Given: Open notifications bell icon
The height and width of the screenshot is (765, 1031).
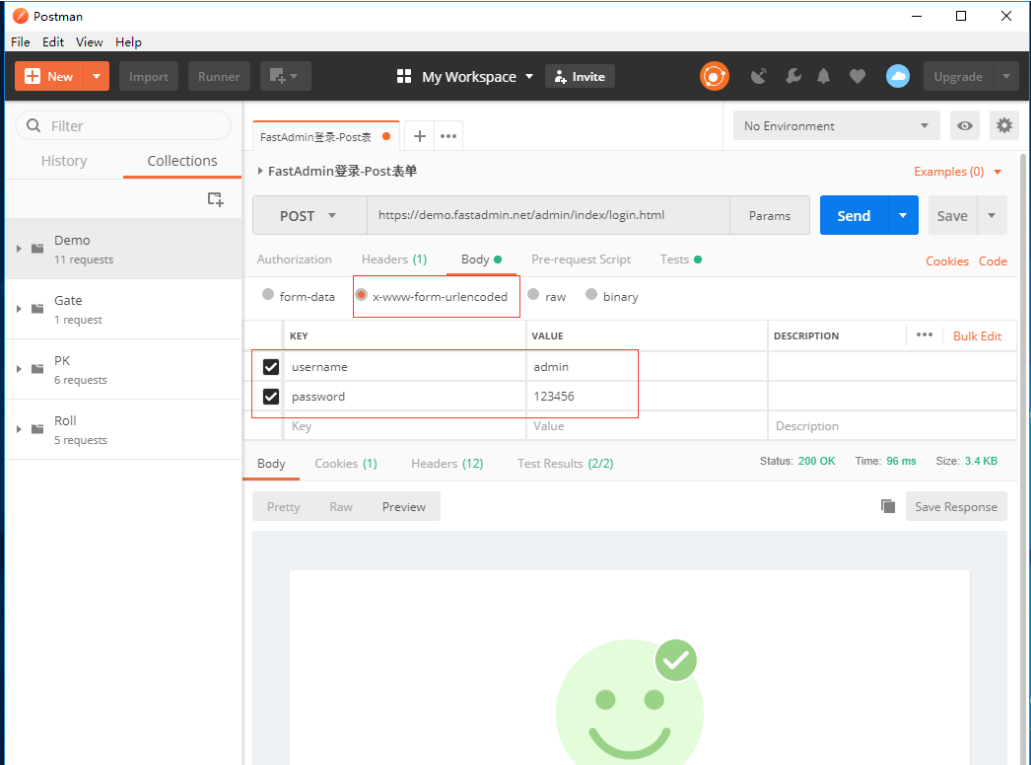Looking at the screenshot, I should (x=823, y=76).
